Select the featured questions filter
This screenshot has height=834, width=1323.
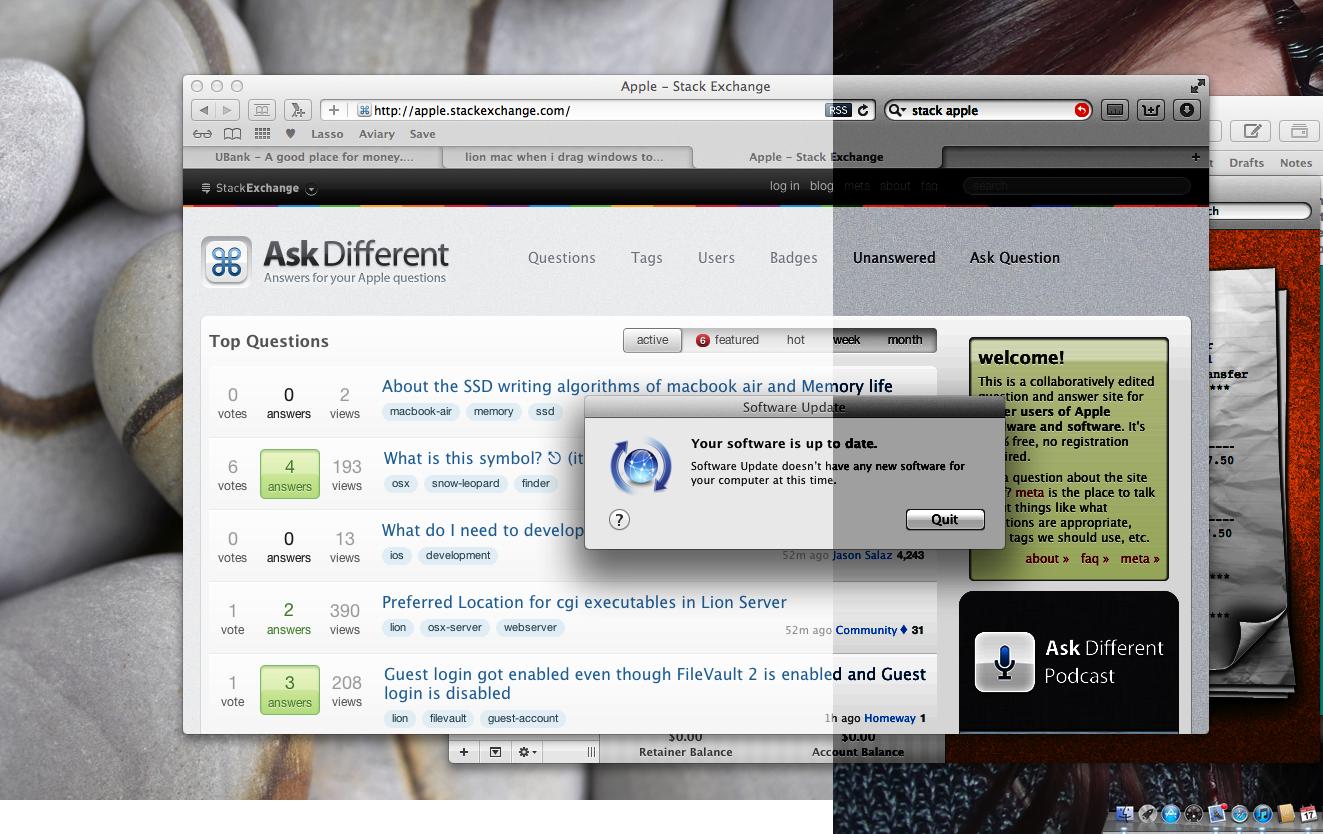coord(727,340)
